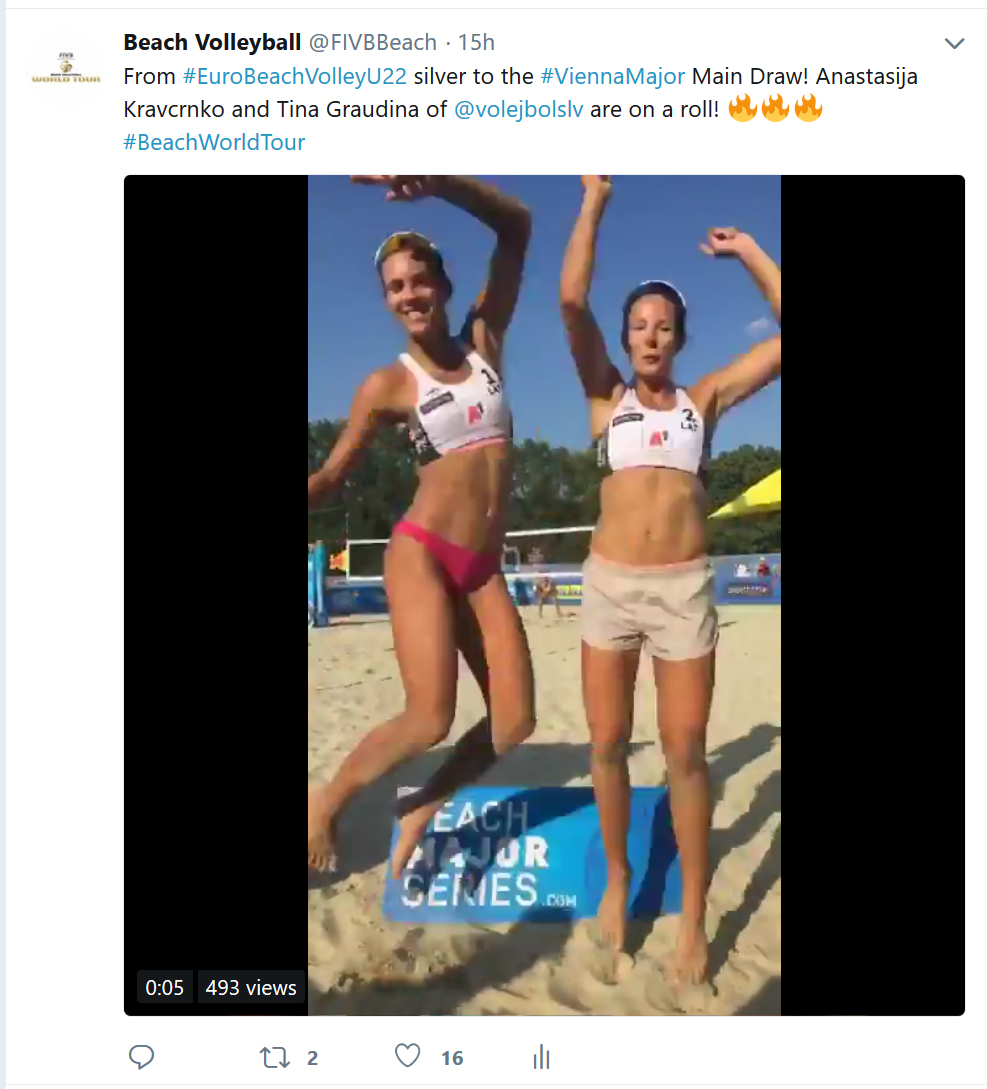
Task: Open the #EuroBeachVolleyU22 hashtag
Action: coord(295,76)
